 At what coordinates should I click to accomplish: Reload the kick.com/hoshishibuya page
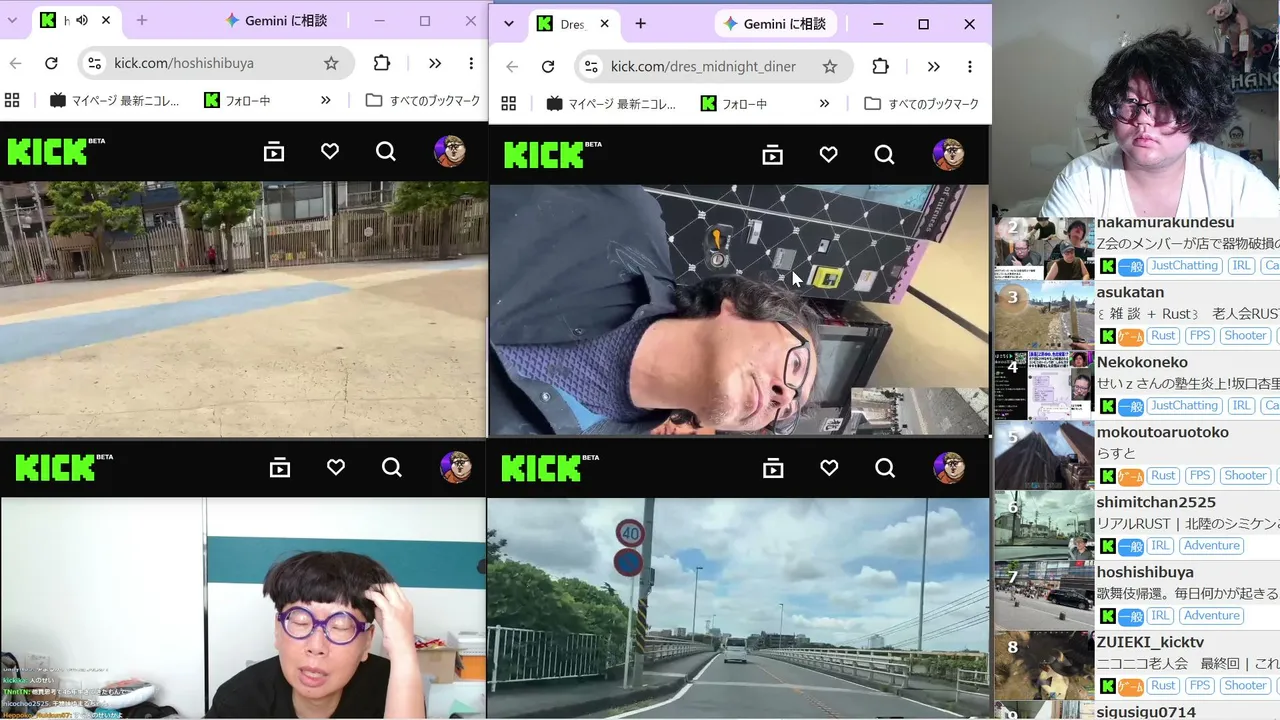point(52,63)
